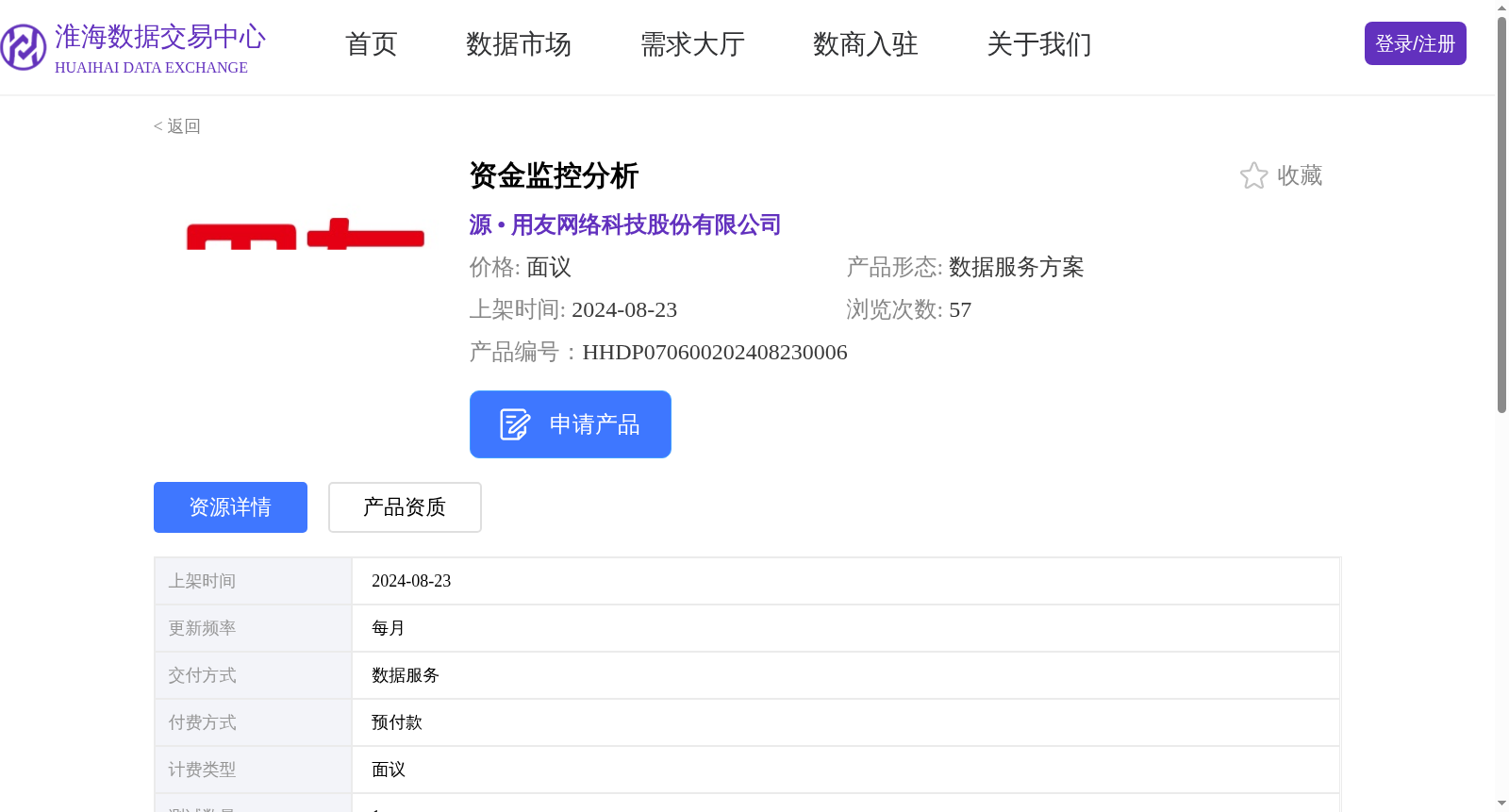Click the 付费方式 row label

[x=203, y=722]
